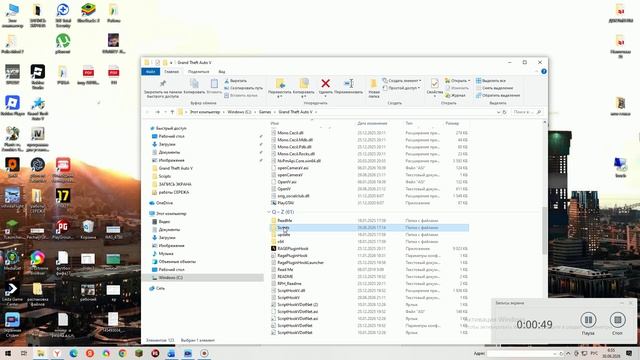Switch to the Share (Поделиться) ribbon tab

pyautogui.click(x=198, y=72)
